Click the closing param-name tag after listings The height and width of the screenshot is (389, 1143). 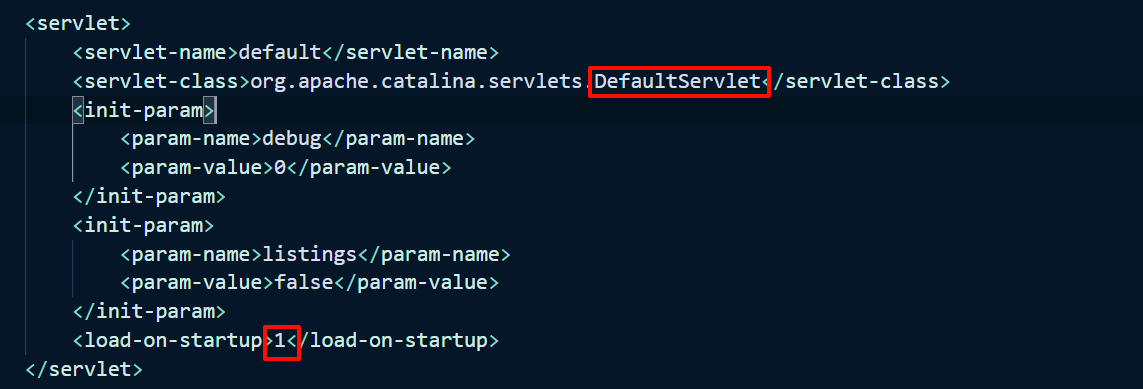pyautogui.click(x=434, y=254)
